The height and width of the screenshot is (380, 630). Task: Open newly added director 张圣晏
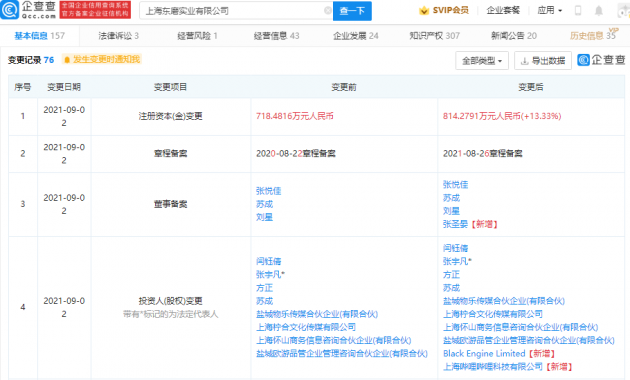[x=455, y=224]
